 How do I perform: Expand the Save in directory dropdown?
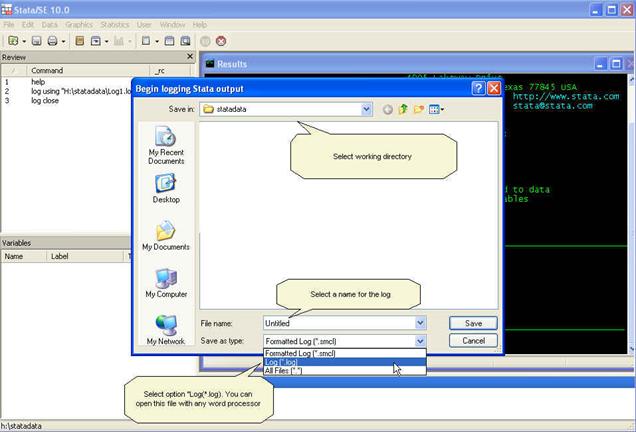pyautogui.click(x=367, y=109)
